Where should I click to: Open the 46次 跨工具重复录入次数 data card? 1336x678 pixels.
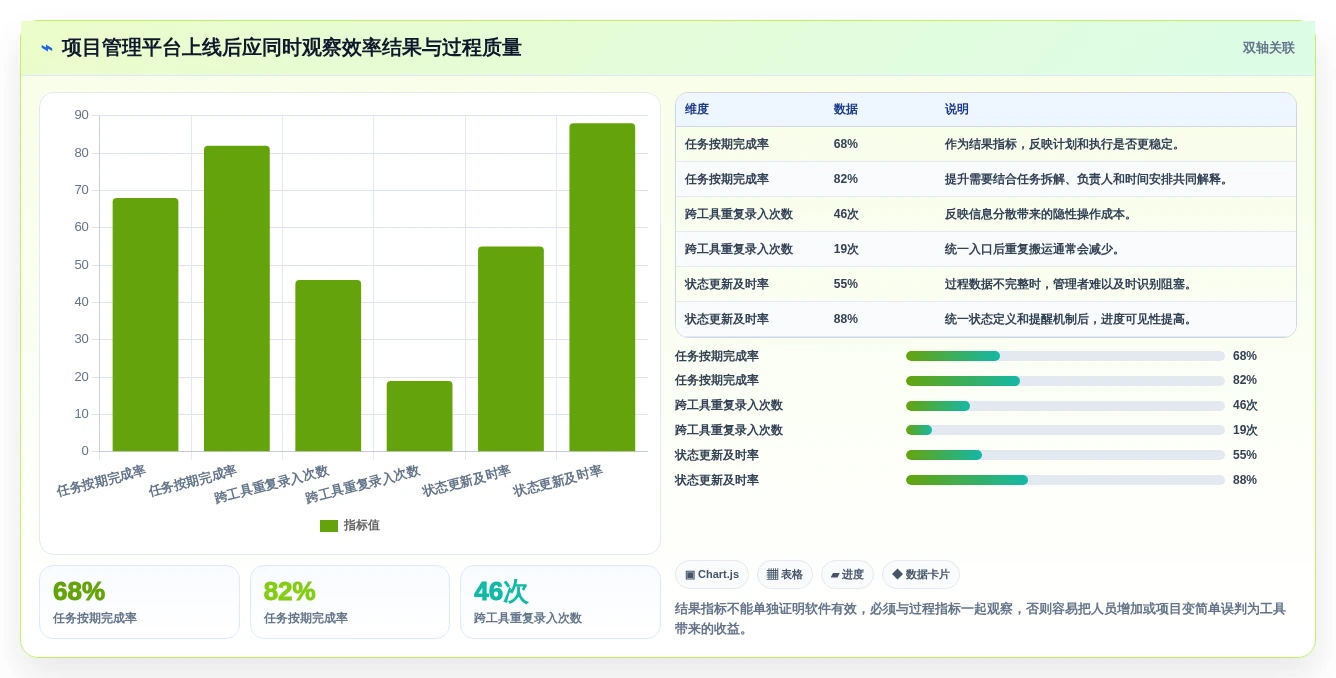coord(560,602)
